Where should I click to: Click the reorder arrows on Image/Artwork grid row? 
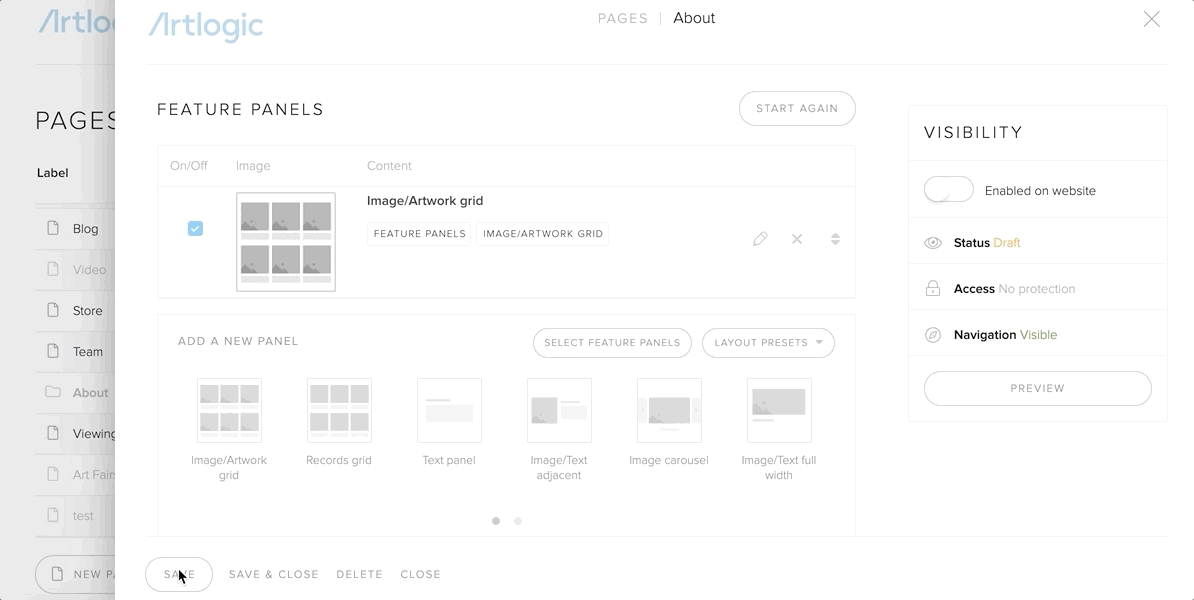pyautogui.click(x=835, y=239)
